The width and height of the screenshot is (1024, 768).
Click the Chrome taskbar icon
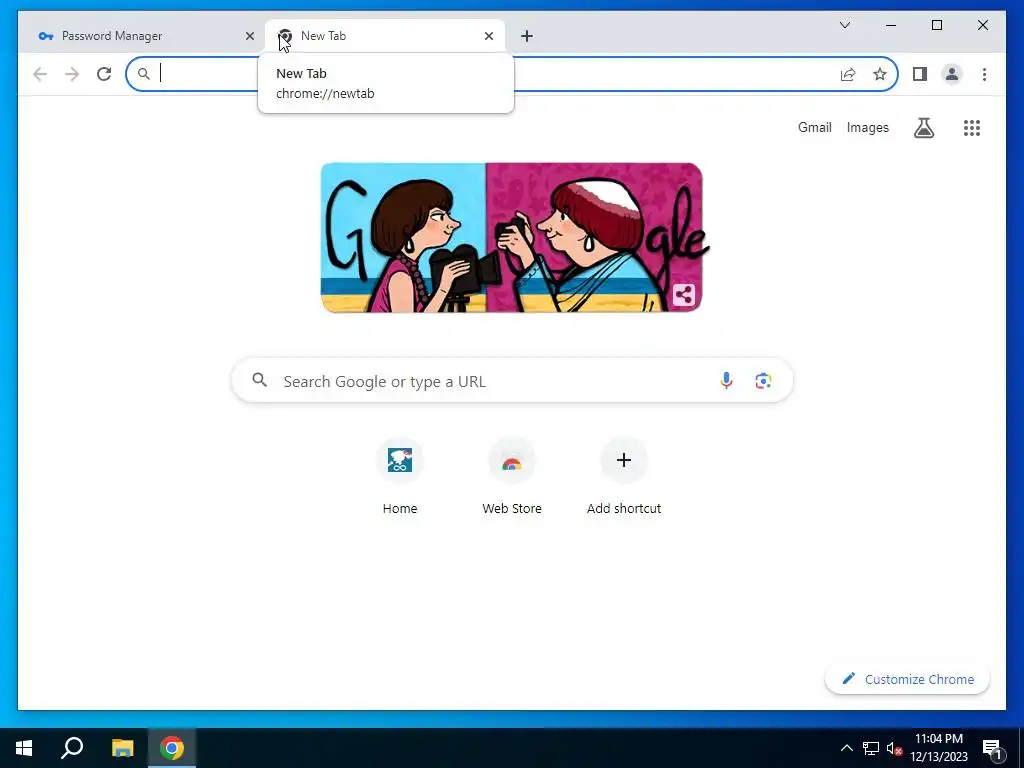coord(172,748)
